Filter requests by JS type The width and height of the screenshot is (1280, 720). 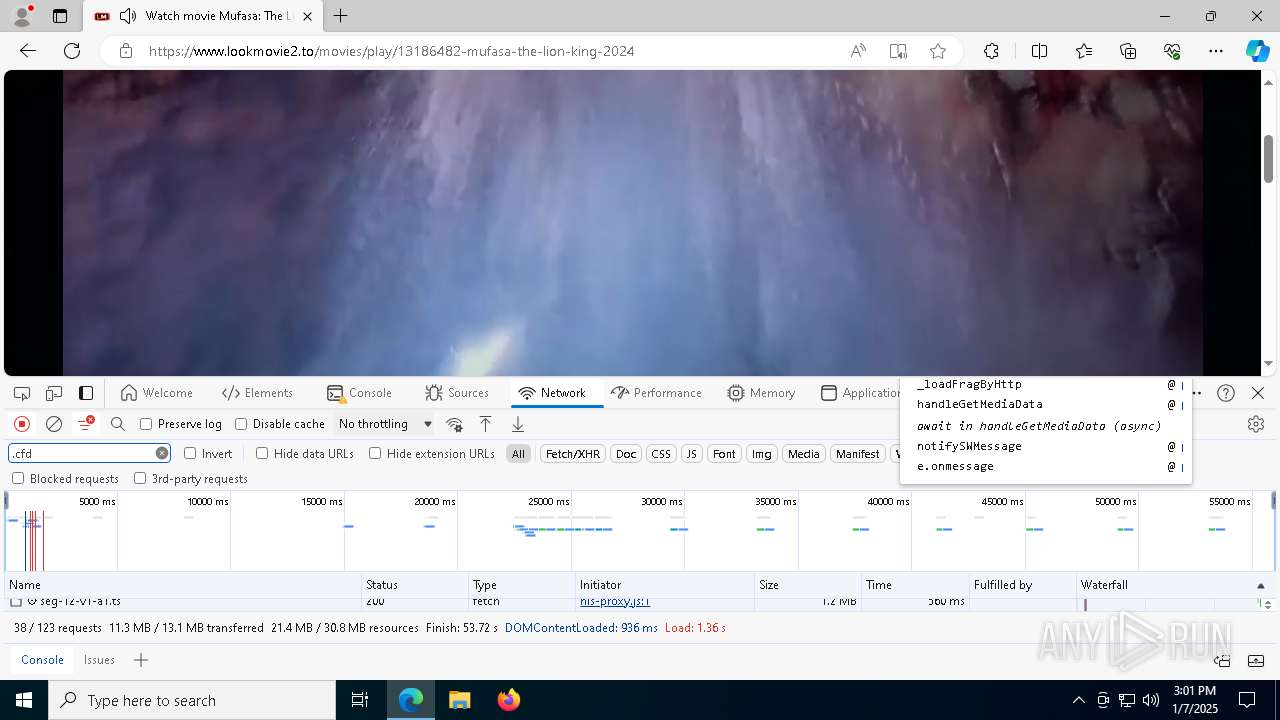pyautogui.click(x=691, y=454)
